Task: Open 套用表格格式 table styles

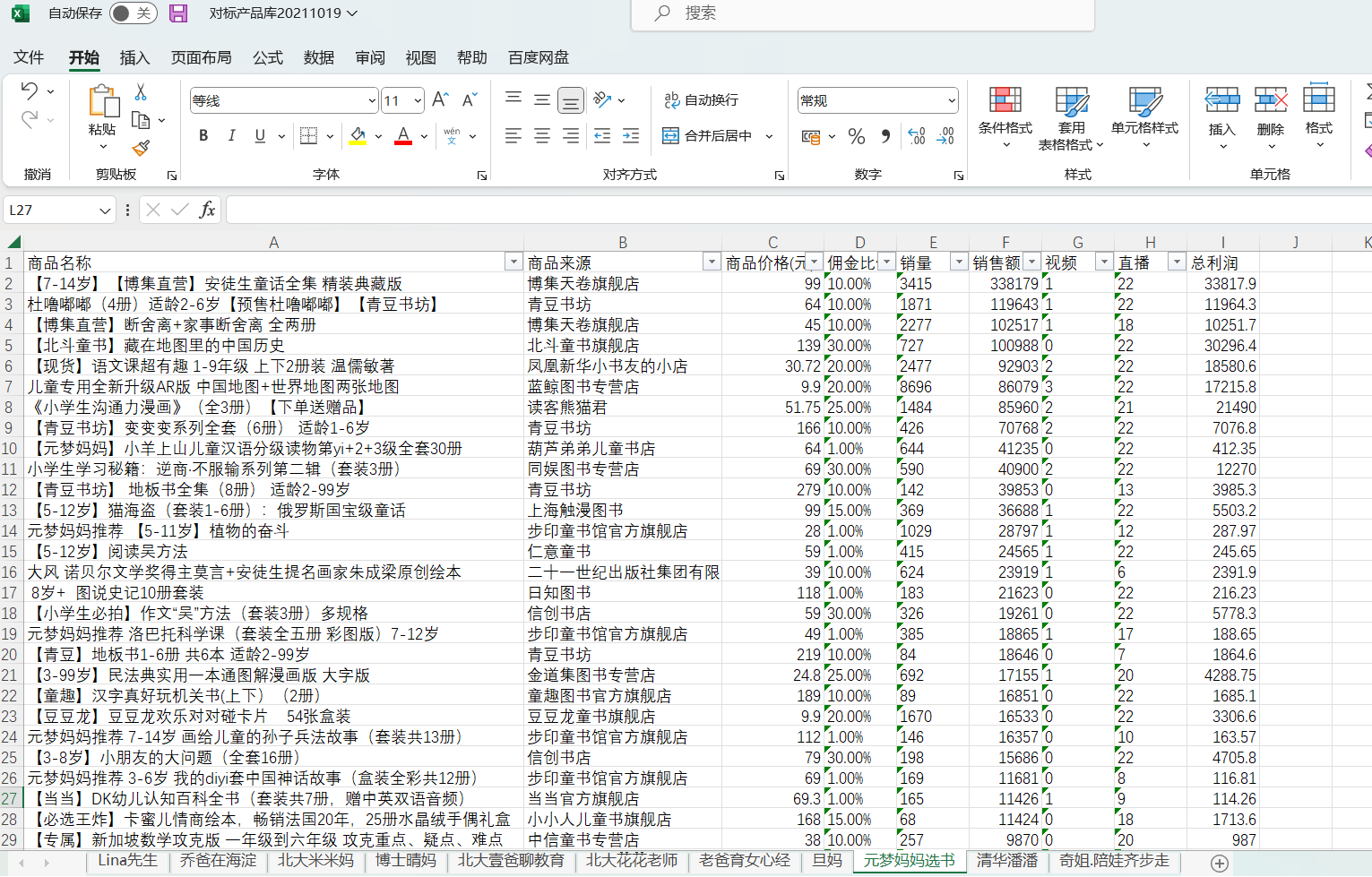Action: click(x=1072, y=117)
